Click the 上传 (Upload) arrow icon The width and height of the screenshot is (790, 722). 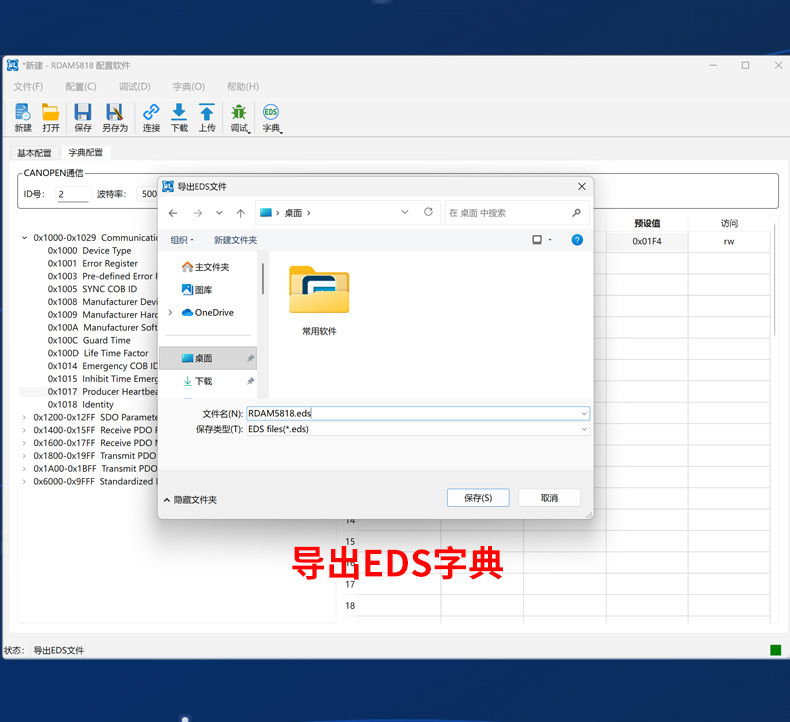pyautogui.click(x=207, y=113)
